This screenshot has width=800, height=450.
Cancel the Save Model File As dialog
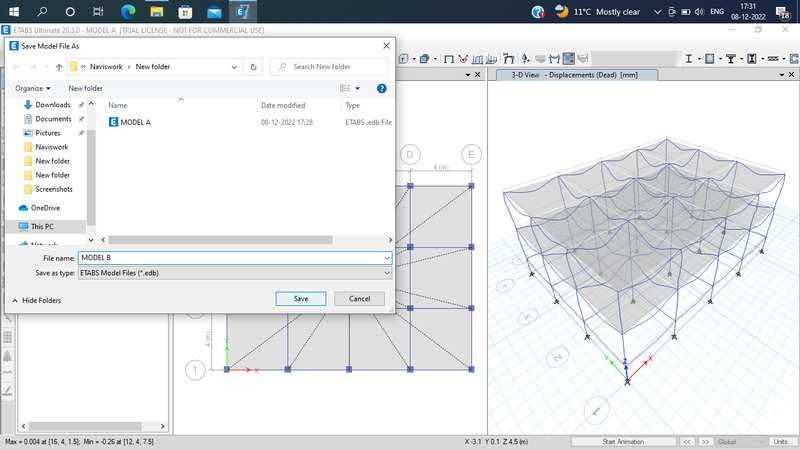pyautogui.click(x=359, y=299)
